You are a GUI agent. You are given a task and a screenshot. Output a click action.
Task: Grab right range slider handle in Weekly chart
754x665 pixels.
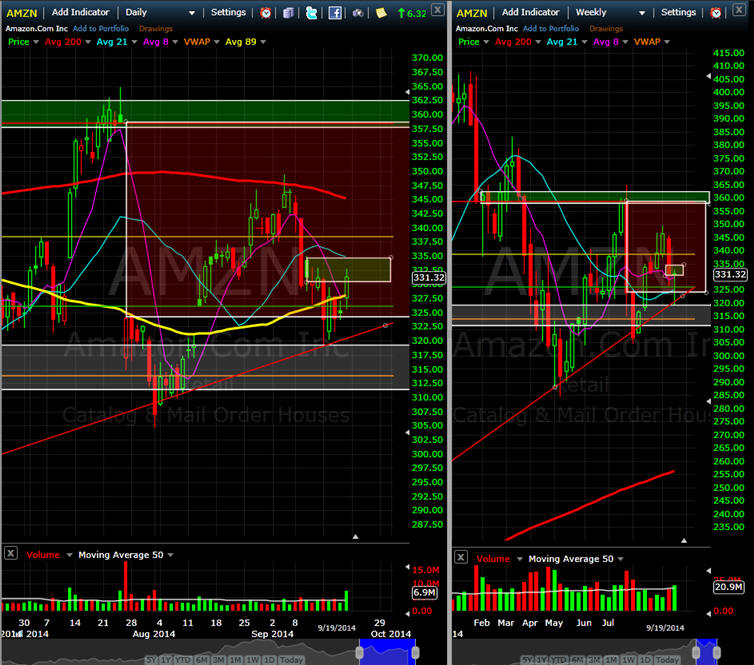point(716,652)
